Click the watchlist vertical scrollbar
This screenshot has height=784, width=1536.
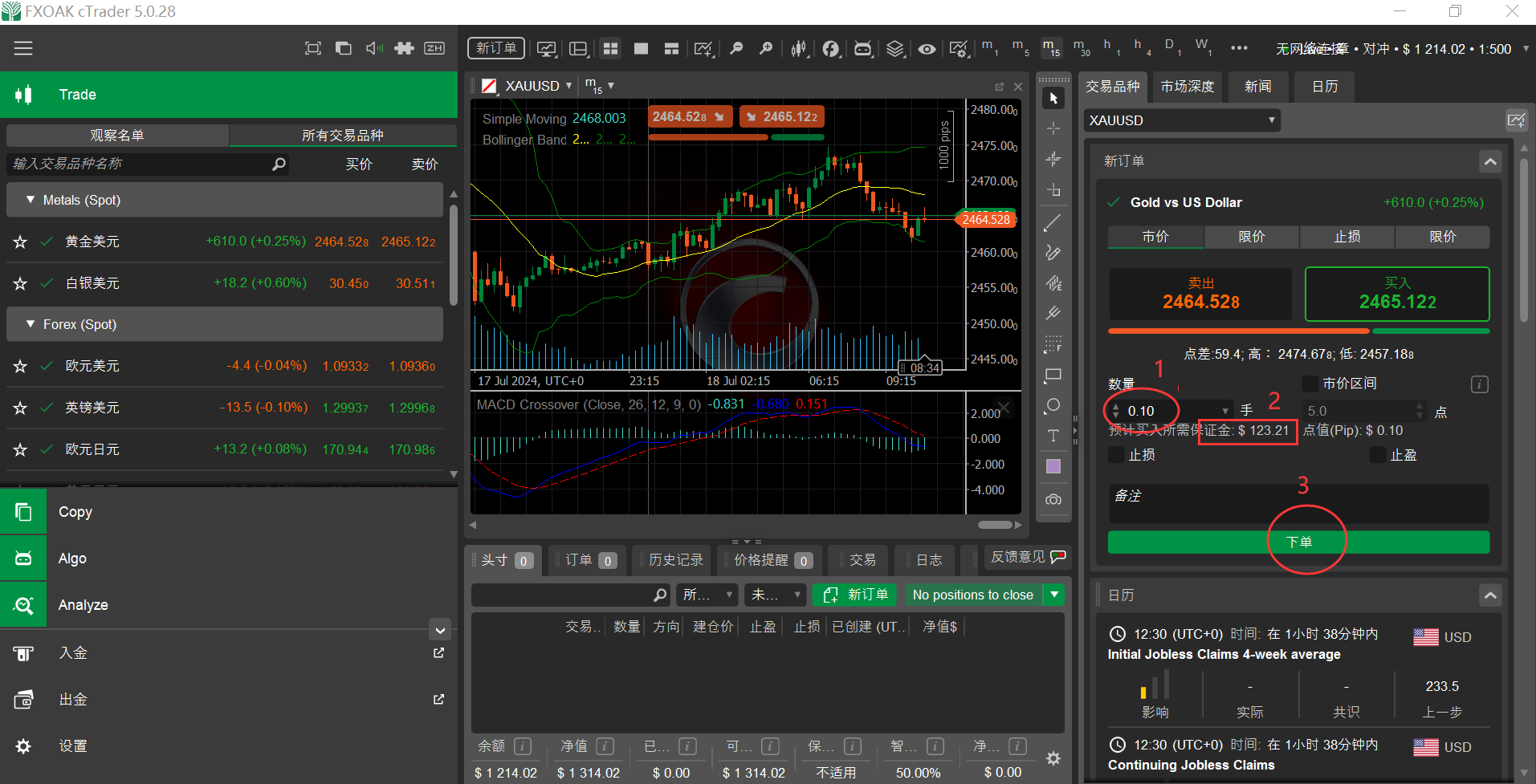click(454, 255)
